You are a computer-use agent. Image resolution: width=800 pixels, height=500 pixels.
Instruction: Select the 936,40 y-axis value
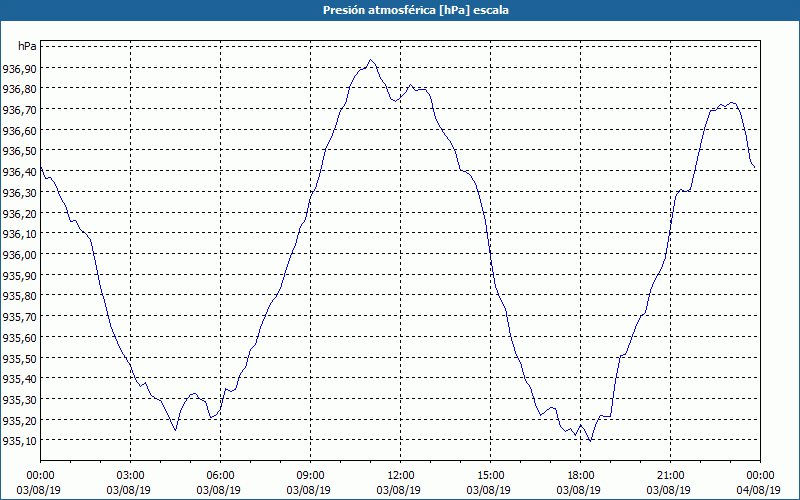[x=19, y=172]
